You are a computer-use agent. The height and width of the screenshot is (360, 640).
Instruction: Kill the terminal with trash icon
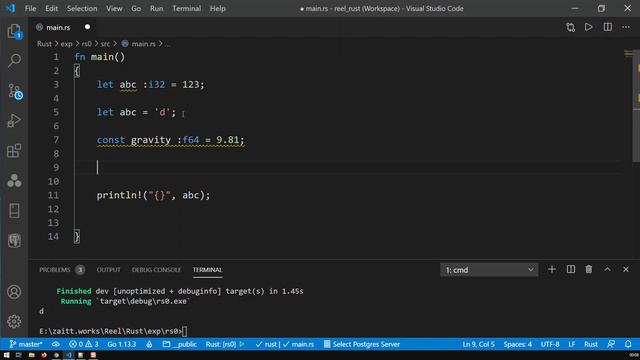point(589,269)
